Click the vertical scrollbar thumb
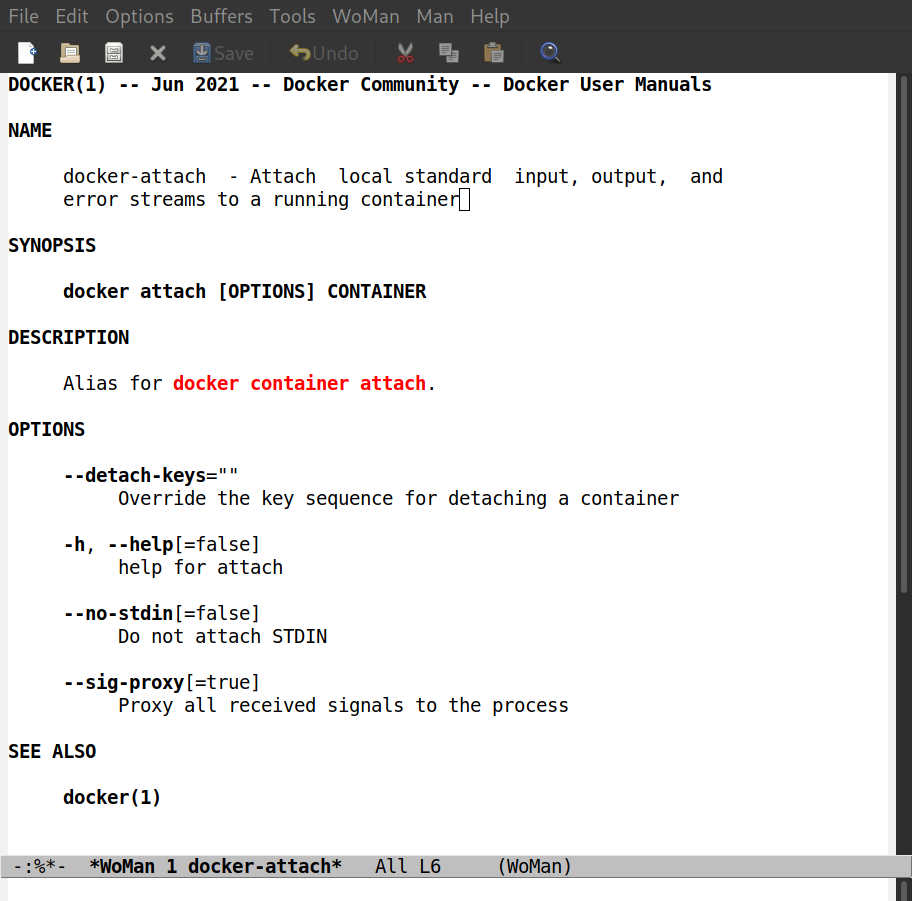The height and width of the screenshot is (901, 912). click(x=904, y=334)
